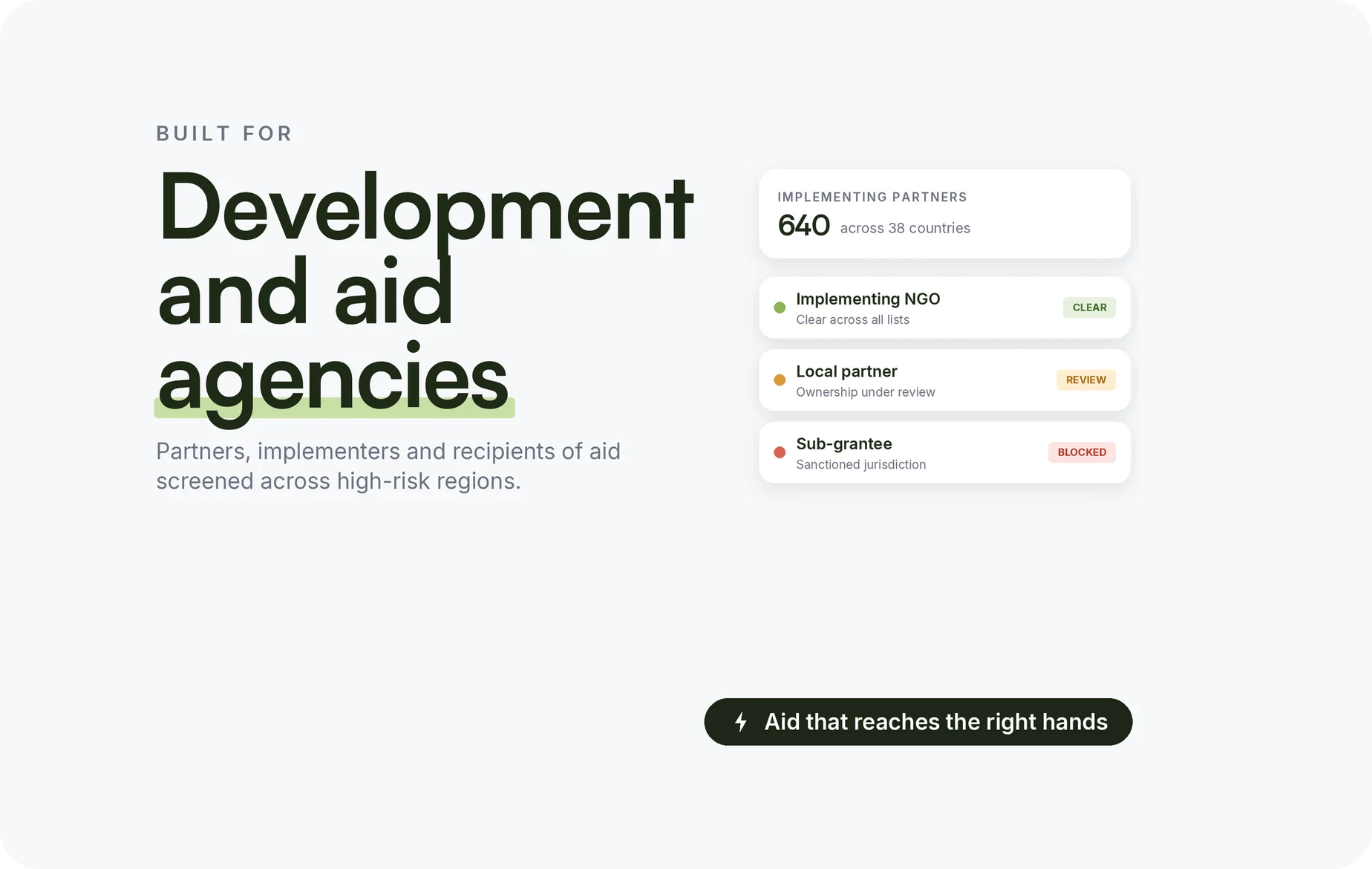This screenshot has width=1372, height=869.
Task: Click the 'screened across high-risk regions.' line
Action: [x=339, y=481]
